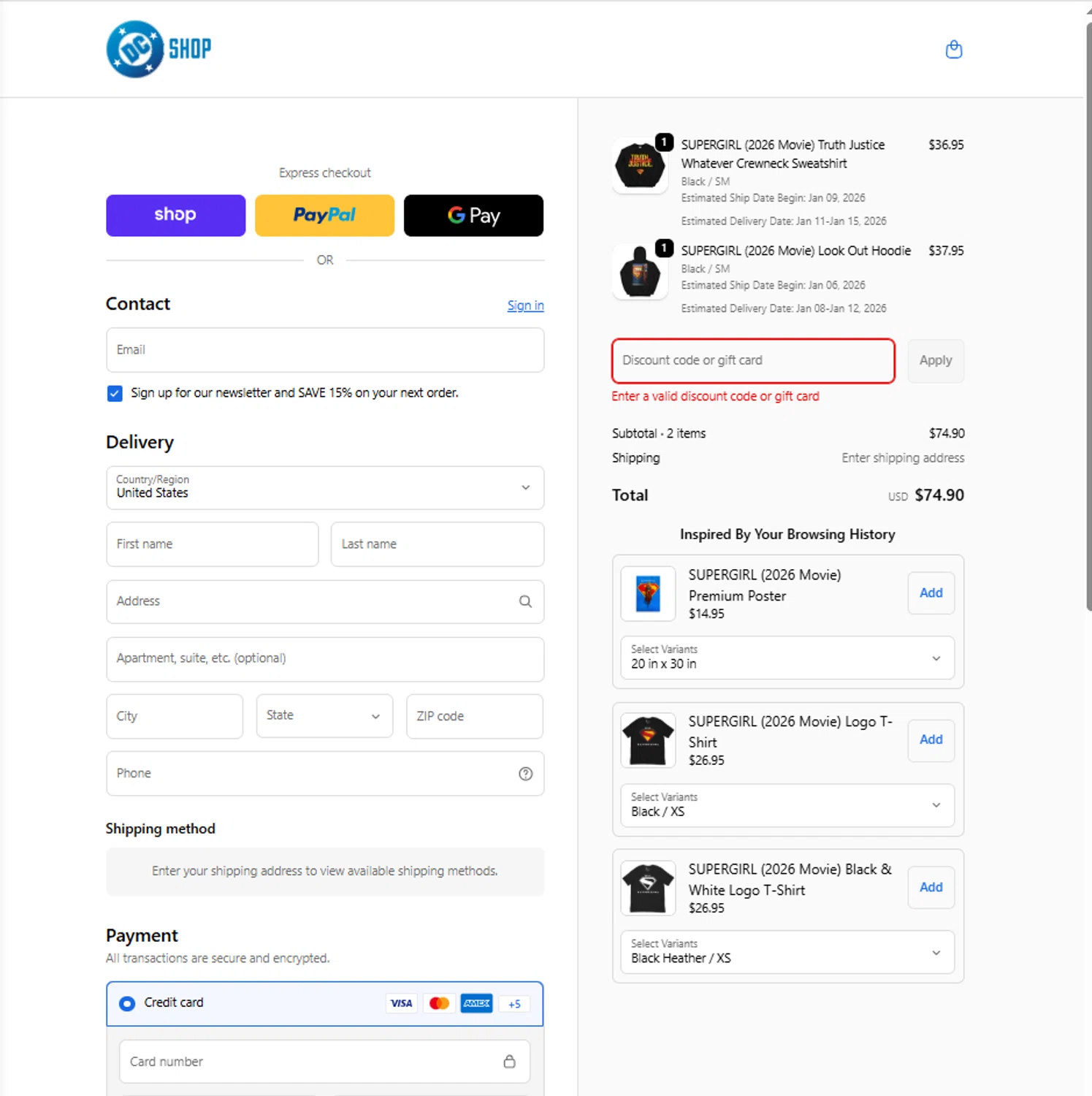Click the Phone help question mark icon
1092x1096 pixels.
(525, 774)
